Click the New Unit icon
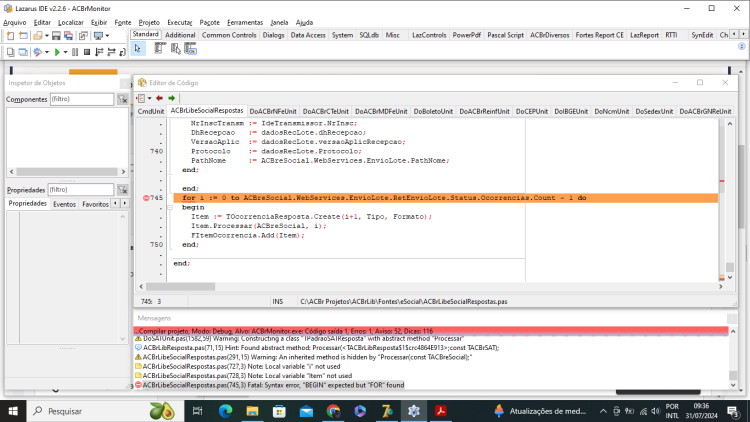The height and width of the screenshot is (422, 750). click(10, 36)
